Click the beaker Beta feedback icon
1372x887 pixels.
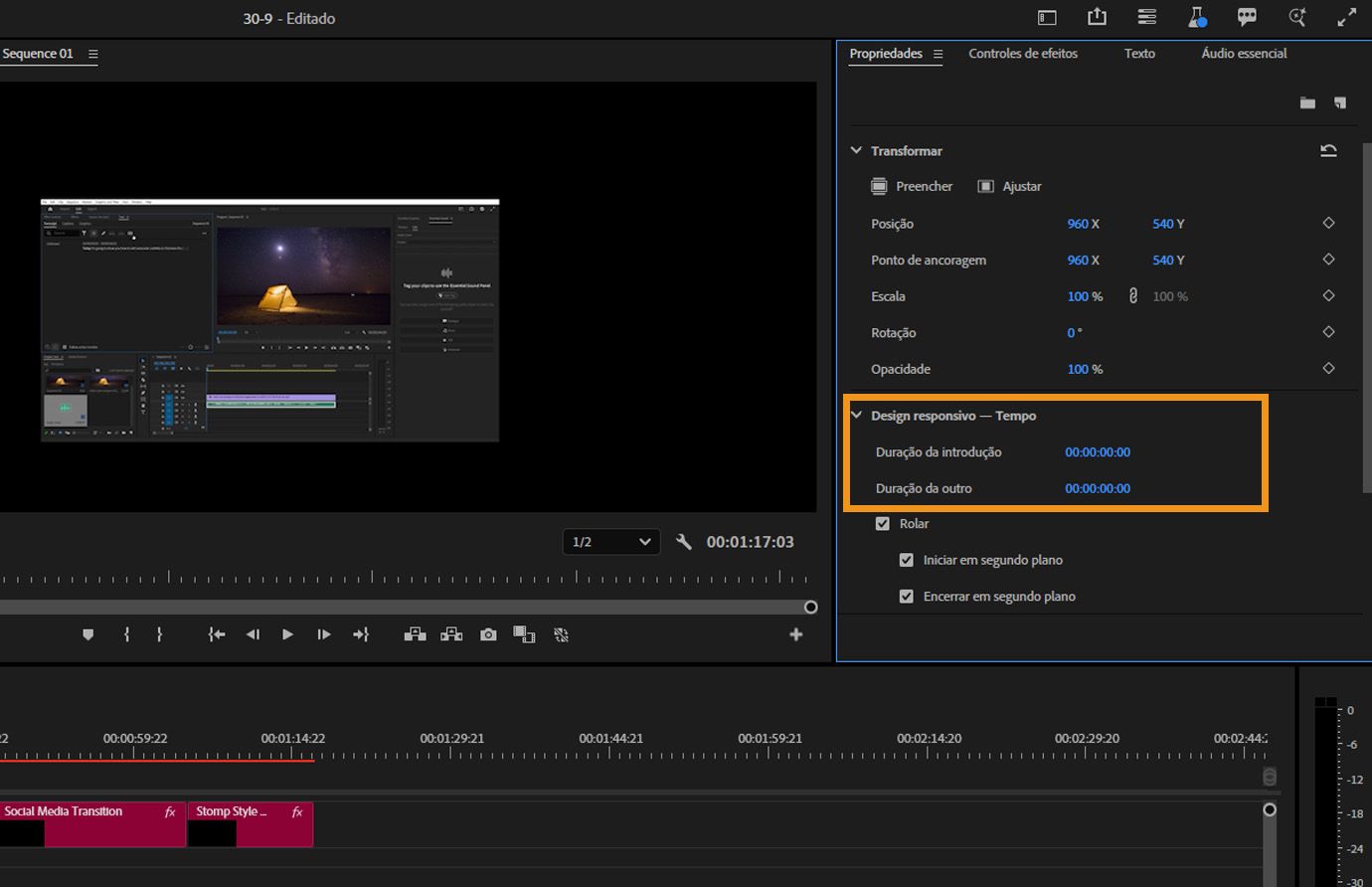[1197, 17]
